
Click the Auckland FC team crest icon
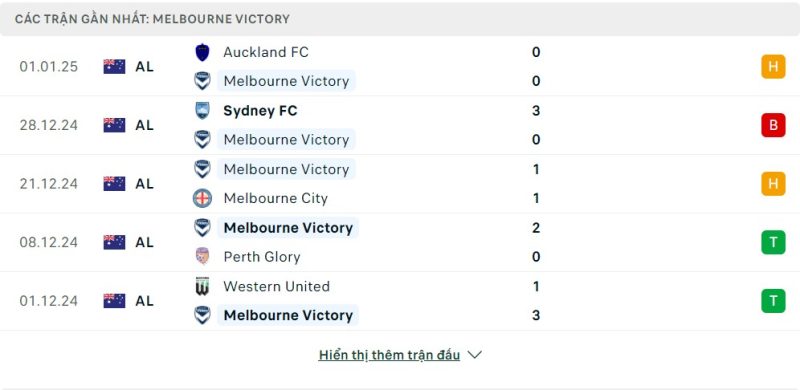pyautogui.click(x=203, y=52)
